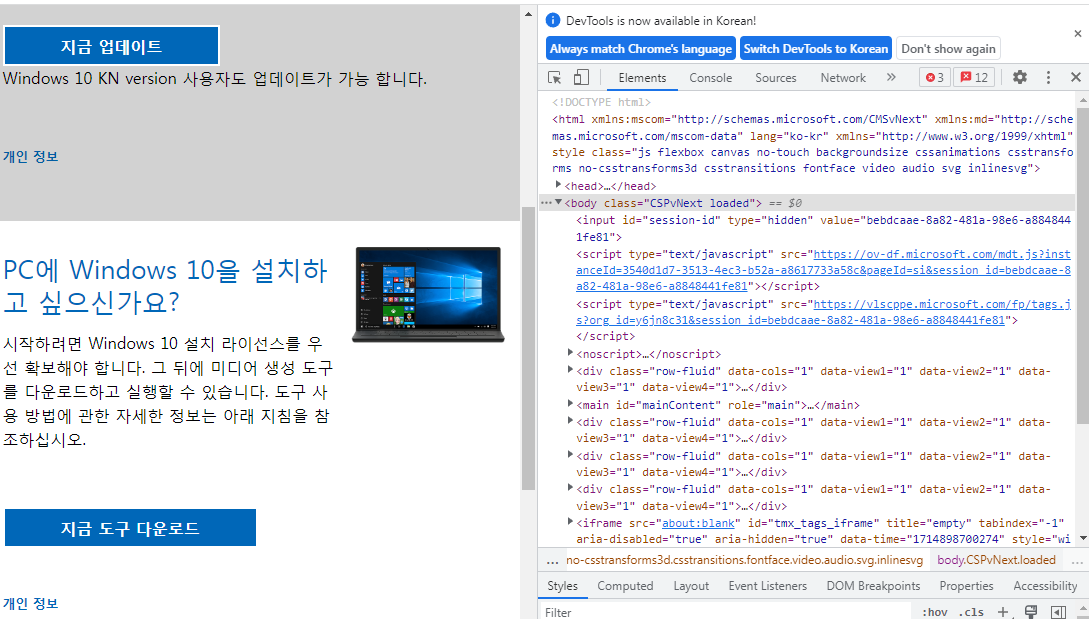Screen dimensions: 1089x619
Task: Click Switch DevTools to Korean button
Action: pos(815,49)
